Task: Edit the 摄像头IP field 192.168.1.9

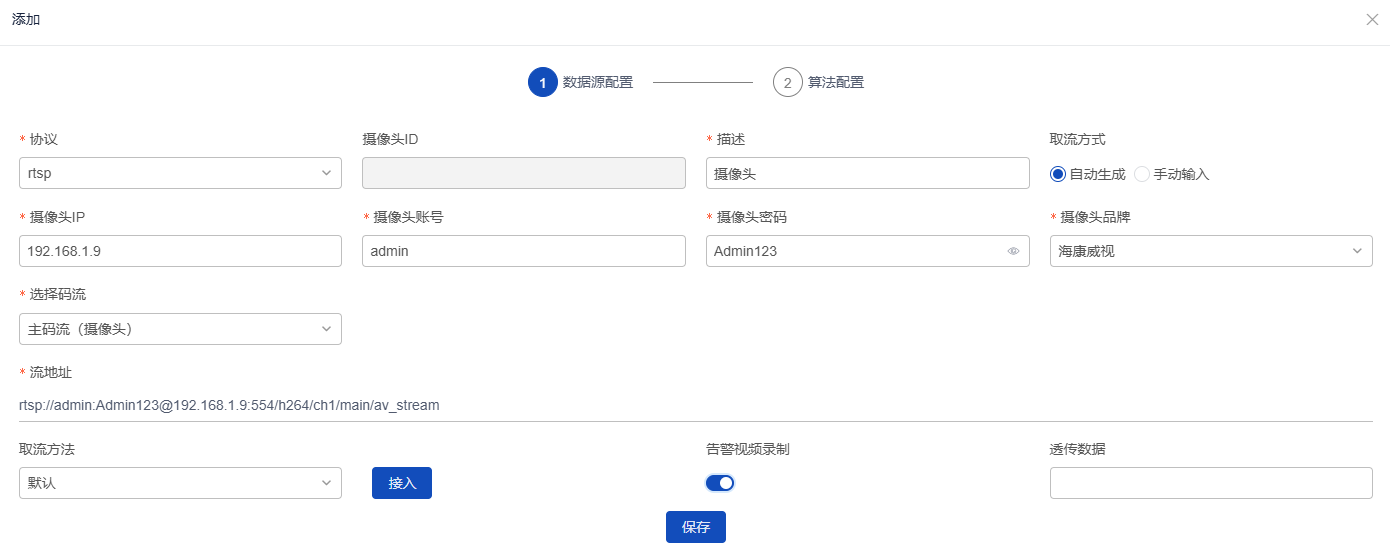Action: click(180, 251)
